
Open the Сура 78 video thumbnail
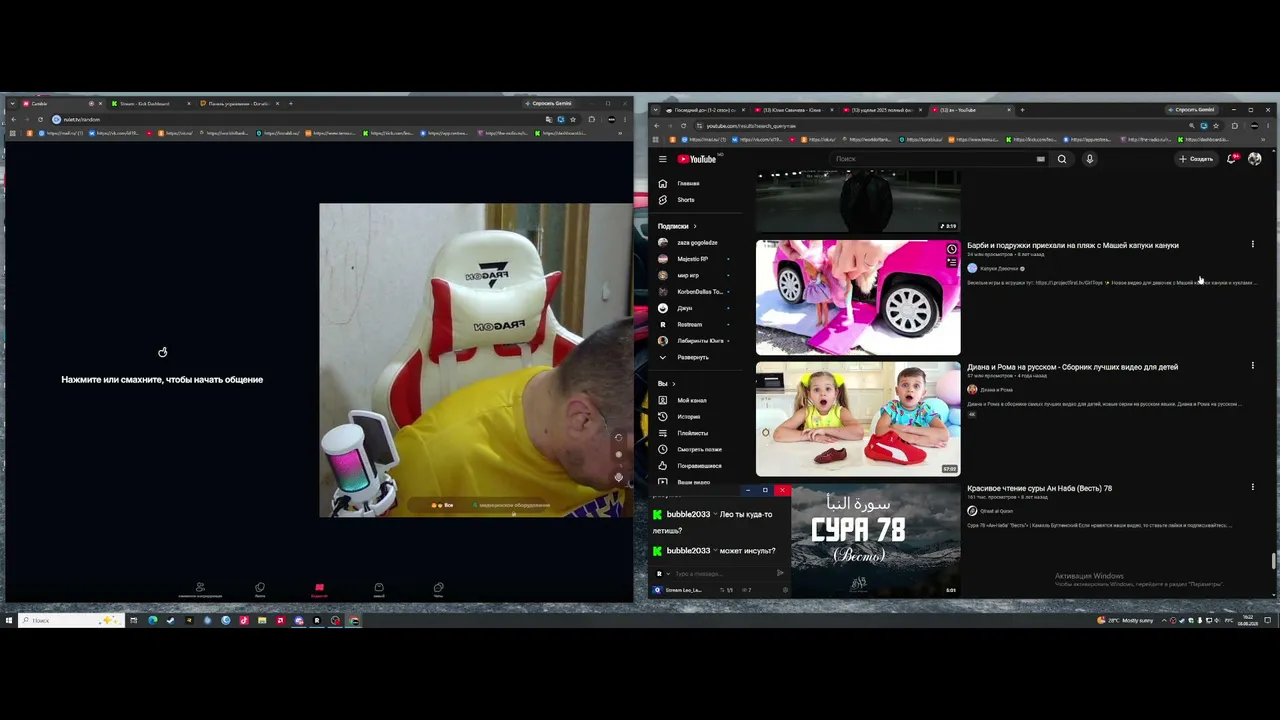876,540
